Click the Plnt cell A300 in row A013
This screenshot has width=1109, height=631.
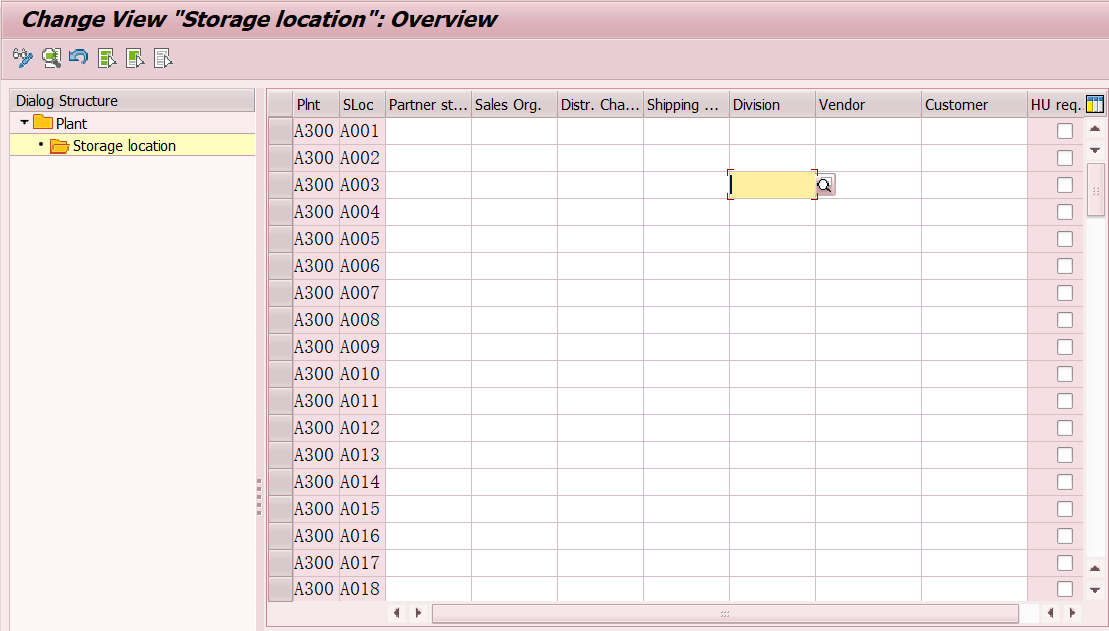[314, 455]
